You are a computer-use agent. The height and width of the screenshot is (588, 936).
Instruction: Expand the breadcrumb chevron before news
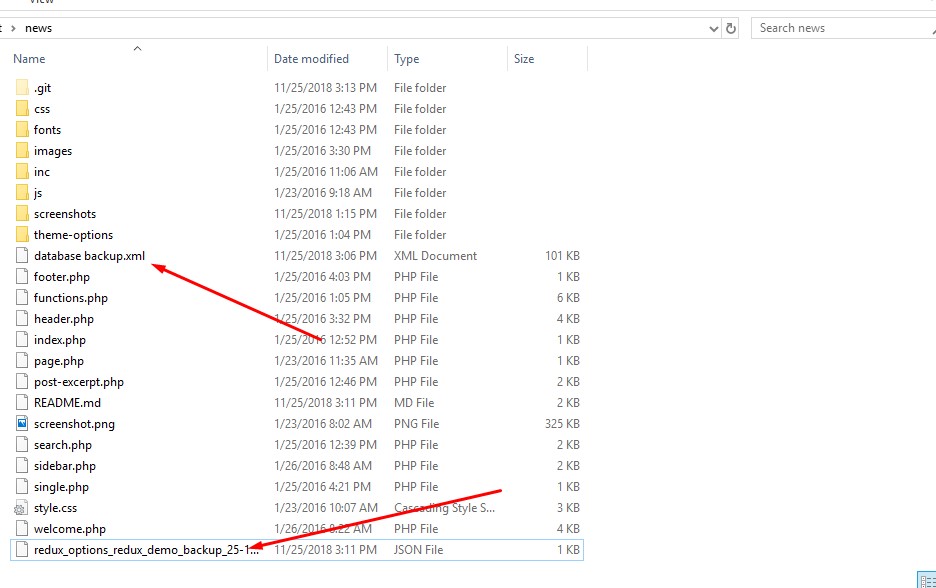(13, 28)
